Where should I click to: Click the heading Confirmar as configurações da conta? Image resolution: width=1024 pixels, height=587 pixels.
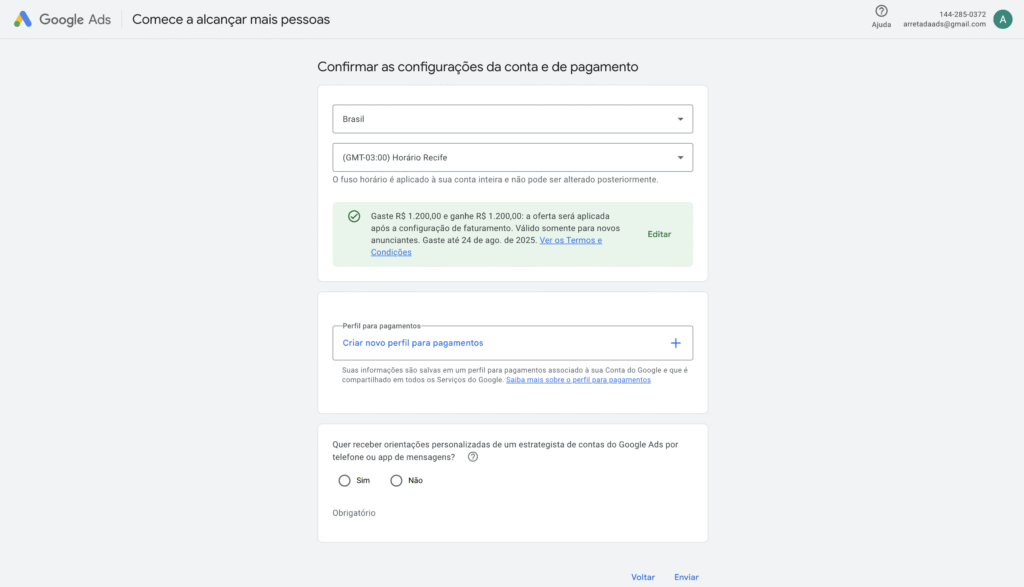coord(477,67)
